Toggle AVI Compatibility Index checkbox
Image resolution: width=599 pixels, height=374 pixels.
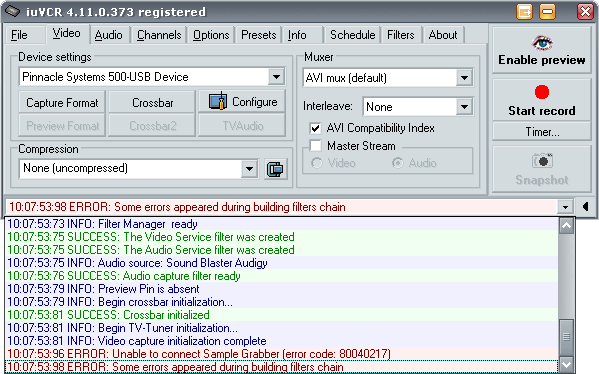pyautogui.click(x=316, y=128)
